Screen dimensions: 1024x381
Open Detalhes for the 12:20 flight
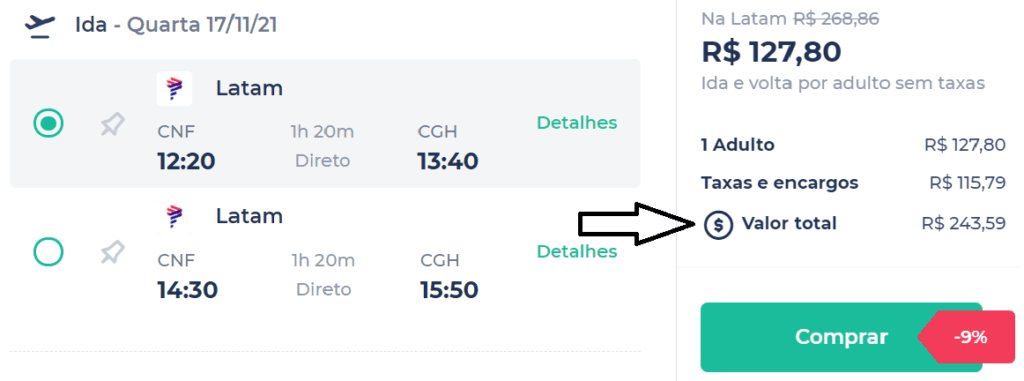pos(577,122)
